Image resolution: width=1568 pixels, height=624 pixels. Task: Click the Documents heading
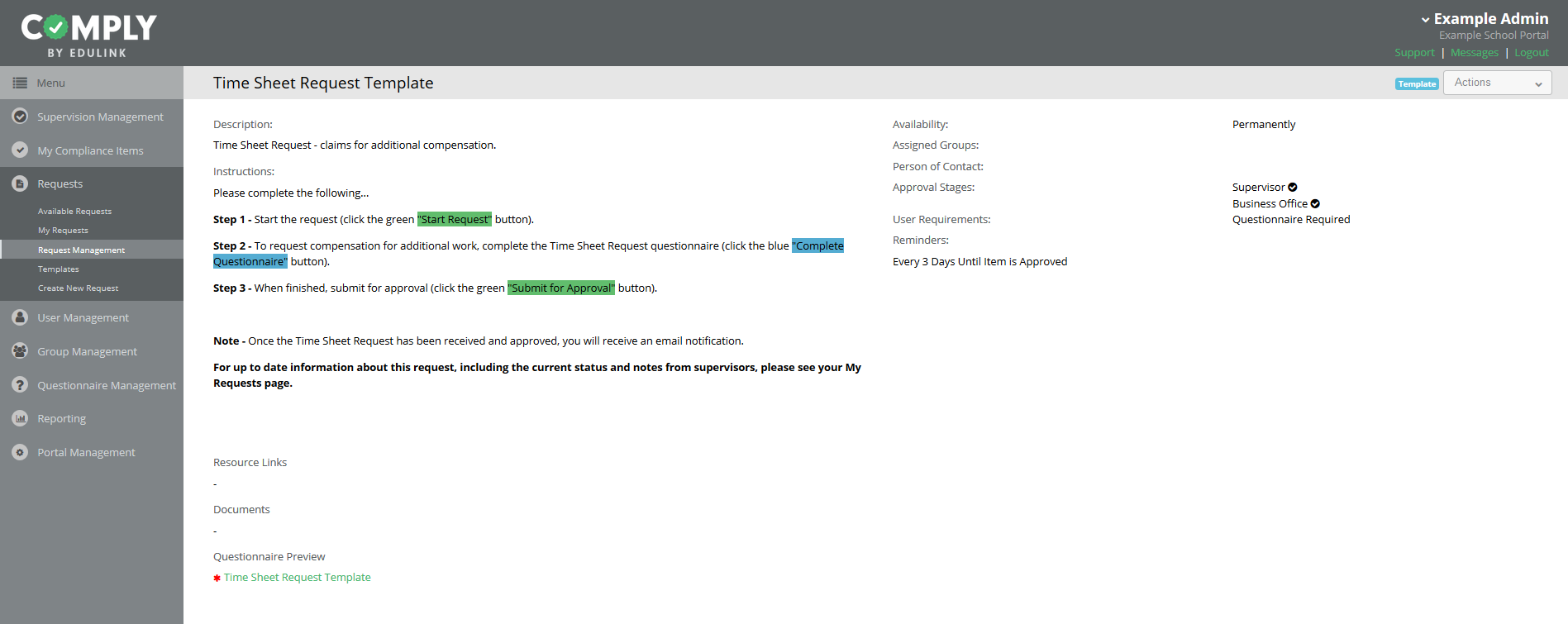click(241, 510)
